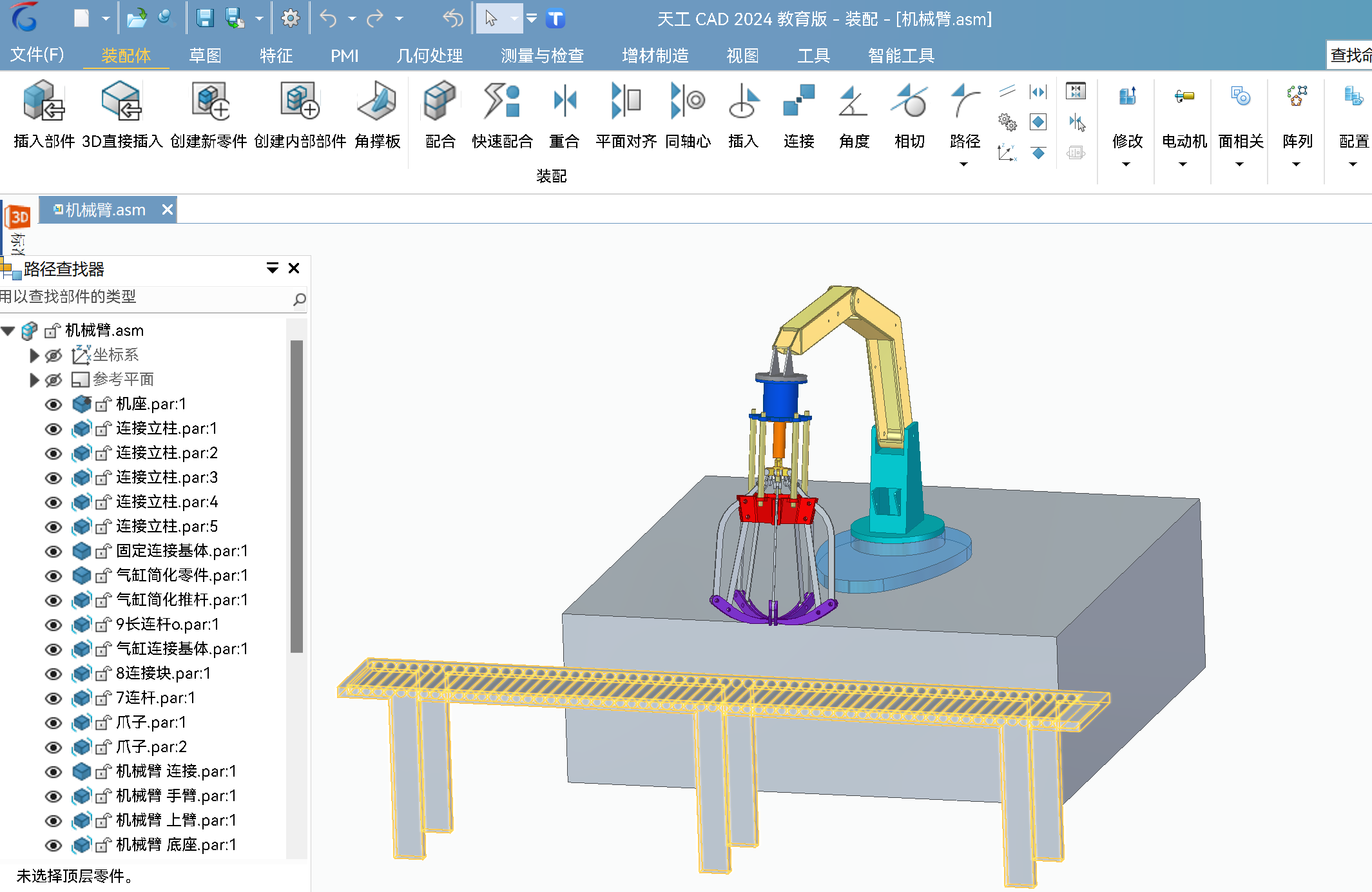This screenshot has width=1372, height=892.
Task: Toggle visibility of 连接立柱.par:3
Action: tap(53, 478)
